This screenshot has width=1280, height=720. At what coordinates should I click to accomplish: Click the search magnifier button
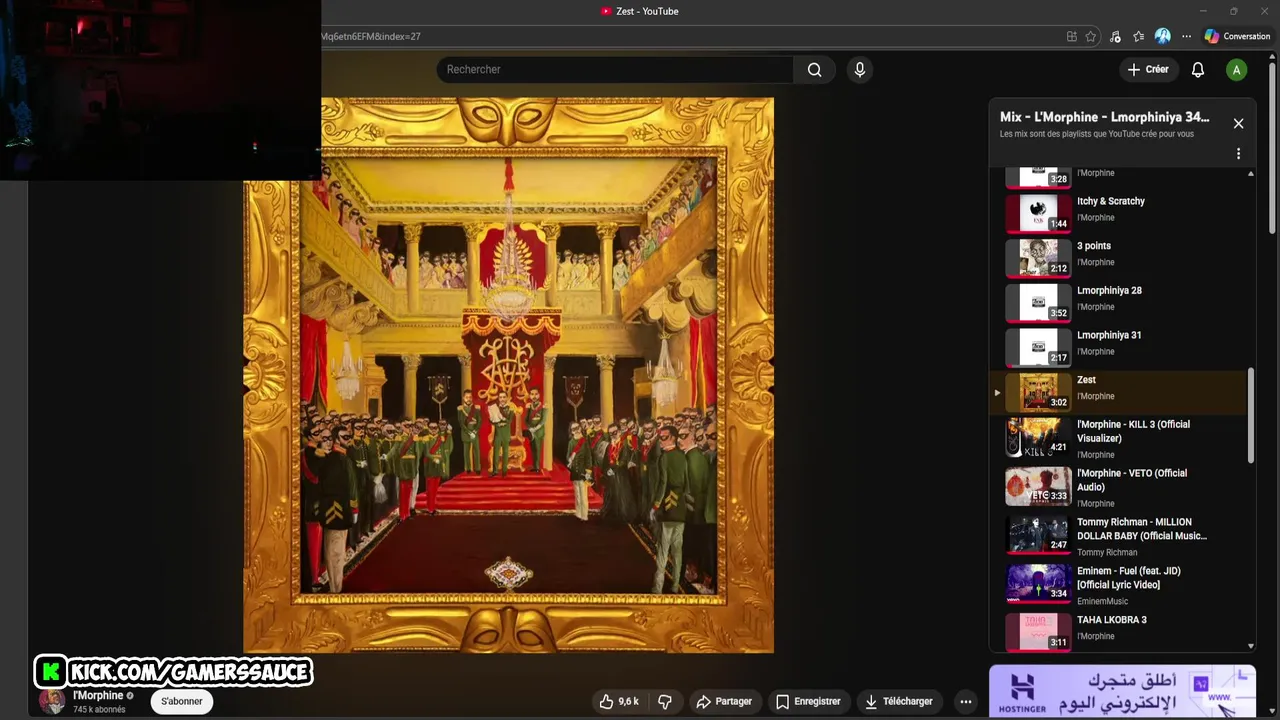point(815,69)
